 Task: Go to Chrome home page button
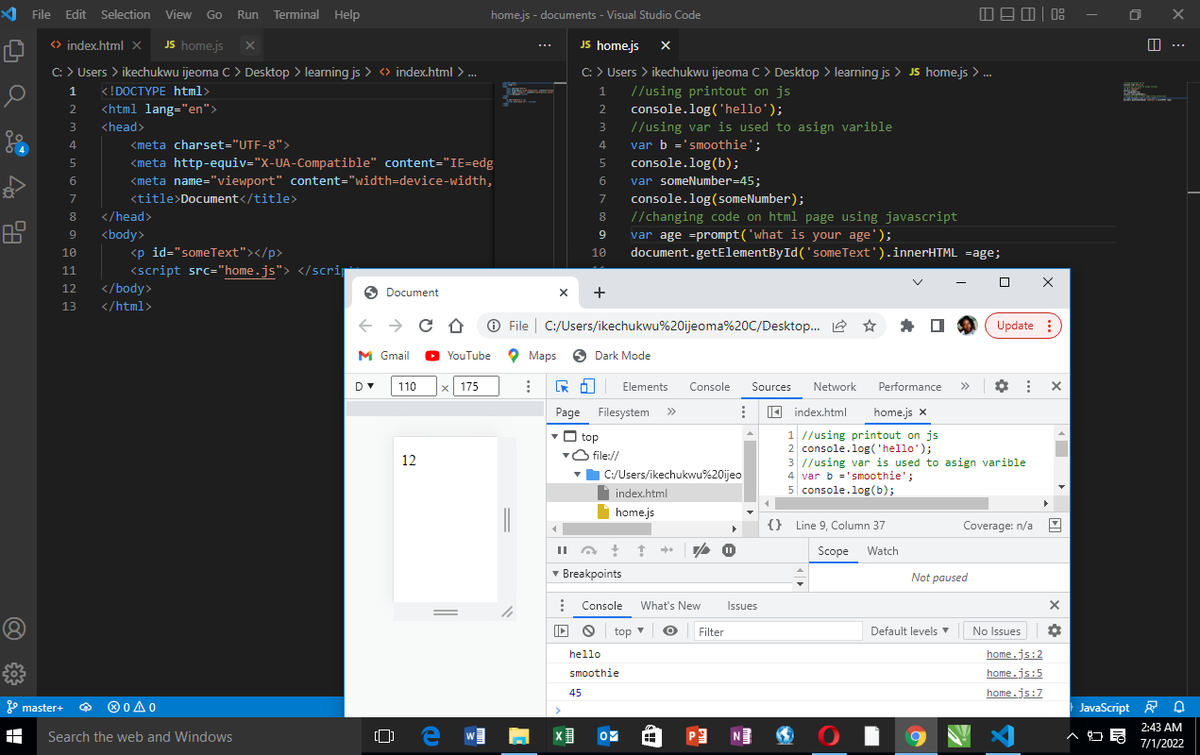pyautogui.click(x=455, y=326)
